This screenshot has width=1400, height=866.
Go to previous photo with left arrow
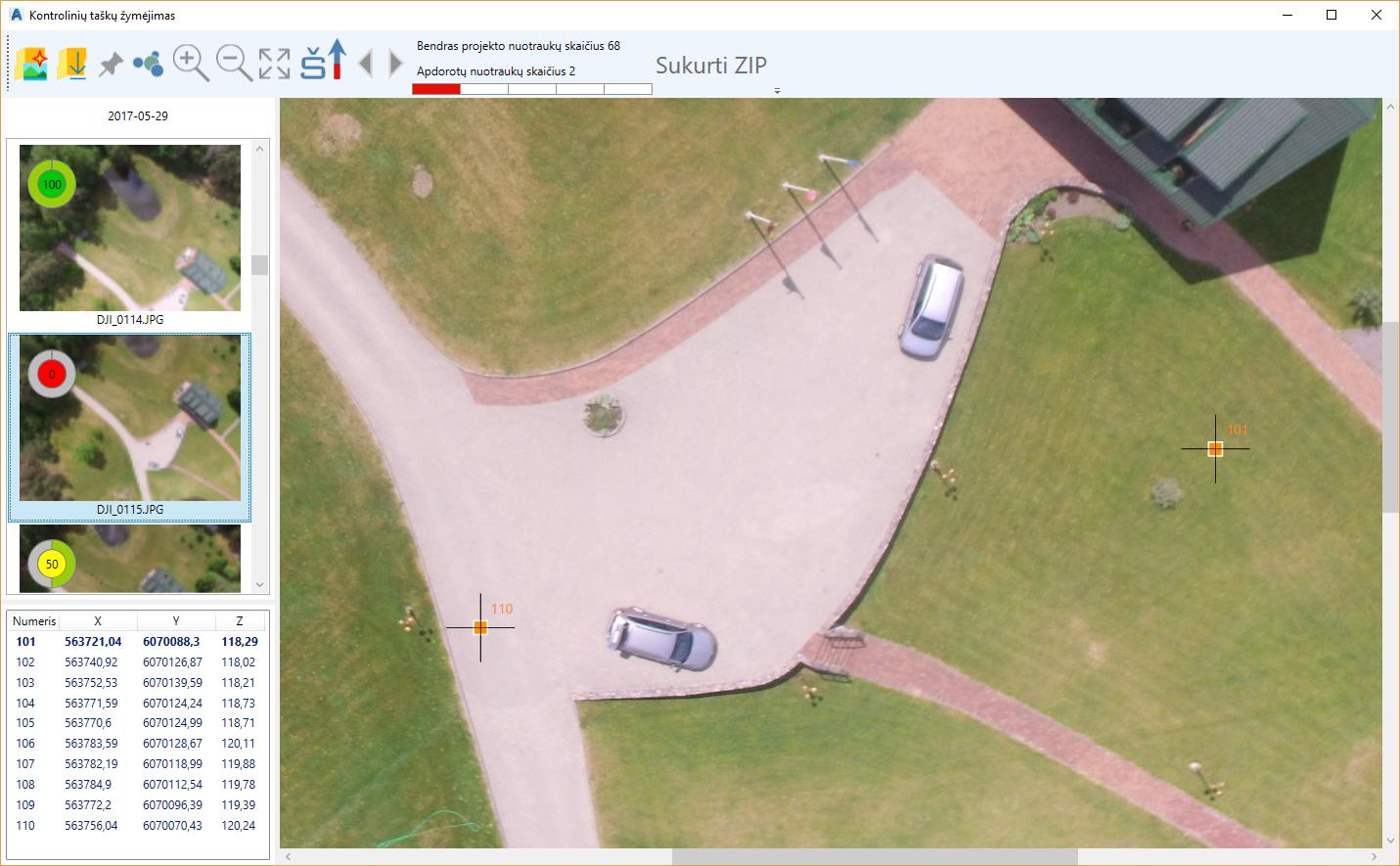(366, 64)
